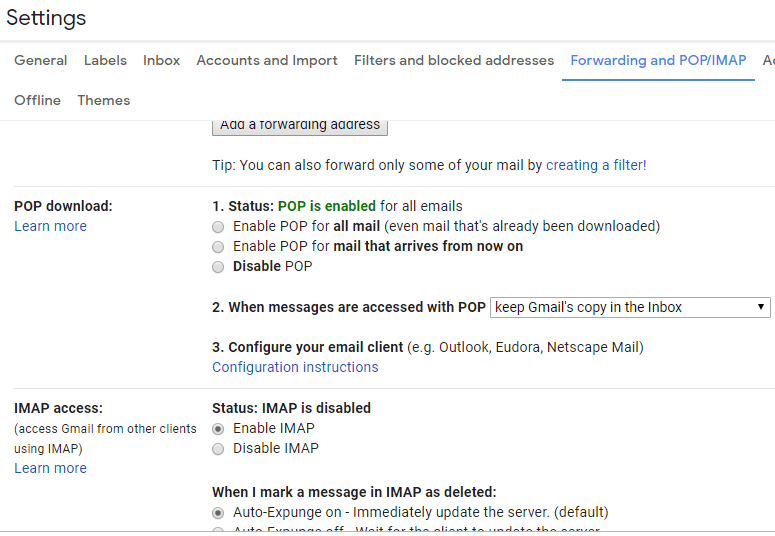This screenshot has height=536, width=775.
Task: Open the Offline settings tab
Action: 37,101
